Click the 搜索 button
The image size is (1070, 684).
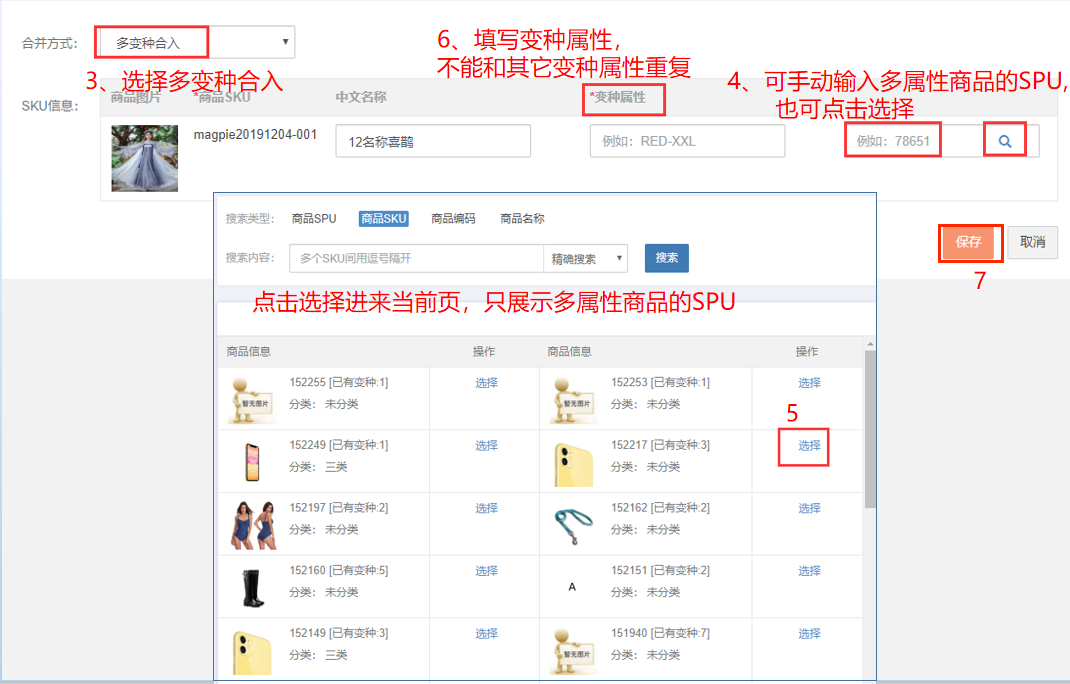(x=667, y=258)
